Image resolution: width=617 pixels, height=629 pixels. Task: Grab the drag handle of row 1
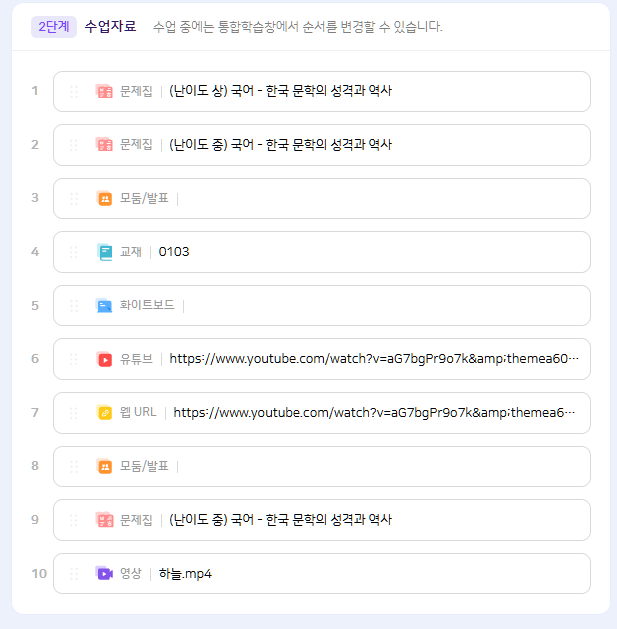click(73, 91)
